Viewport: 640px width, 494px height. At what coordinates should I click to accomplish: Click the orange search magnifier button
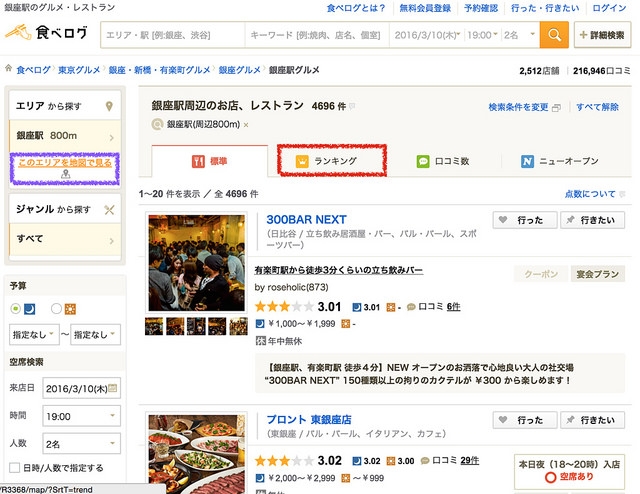554,35
